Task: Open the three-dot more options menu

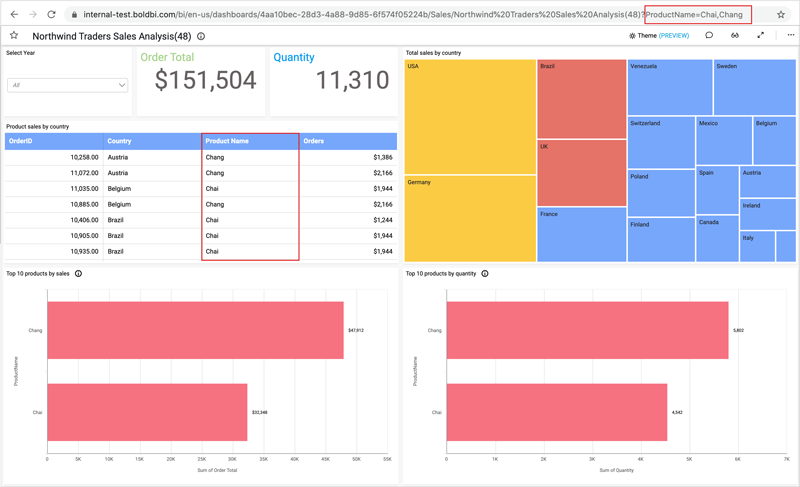Action: [790, 36]
